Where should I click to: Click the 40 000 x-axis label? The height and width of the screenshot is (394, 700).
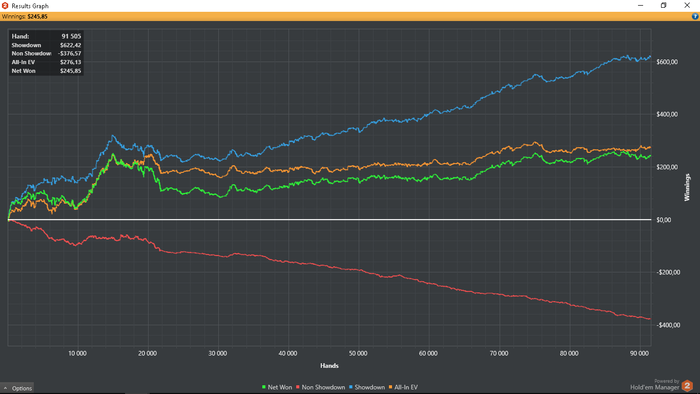tap(288, 353)
